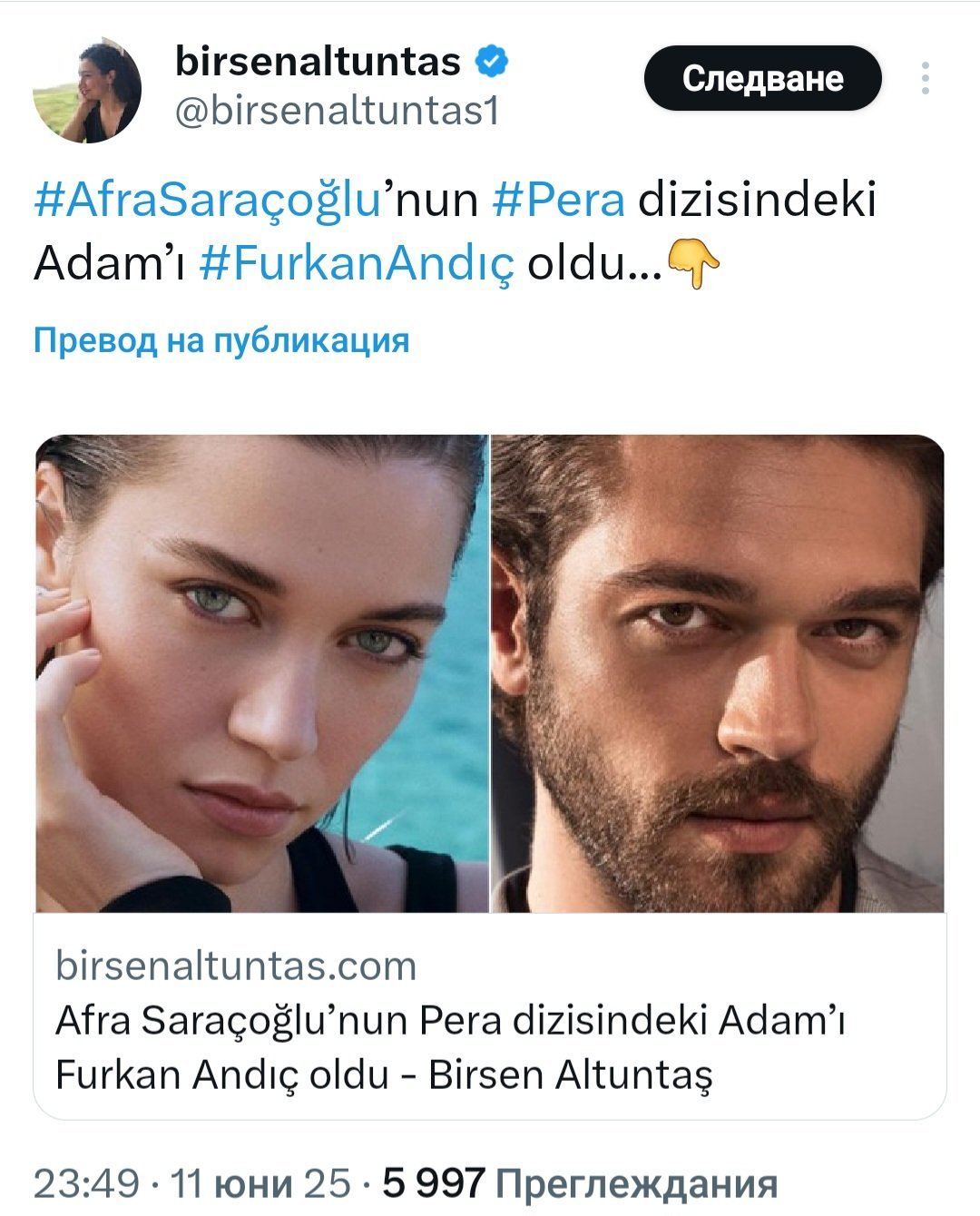Click Превод на публикация translate link
Screen dimensions: 980x1216
click(221, 340)
